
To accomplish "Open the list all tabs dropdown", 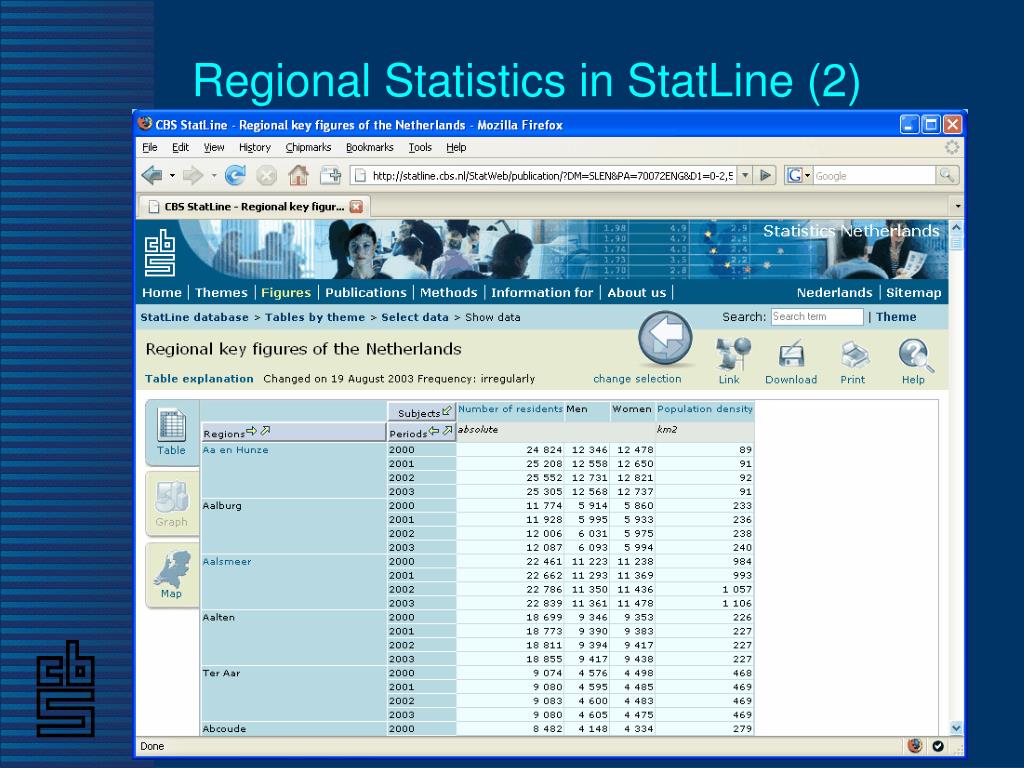I will pos(957,206).
